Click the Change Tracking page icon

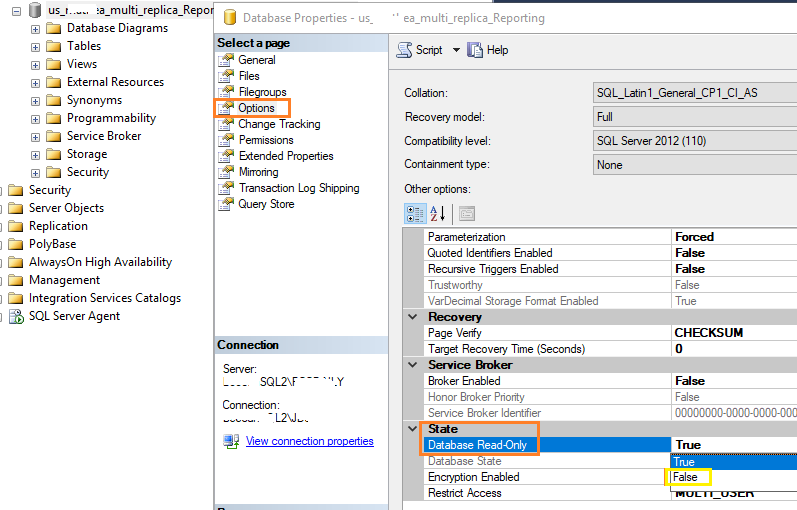tap(226, 124)
